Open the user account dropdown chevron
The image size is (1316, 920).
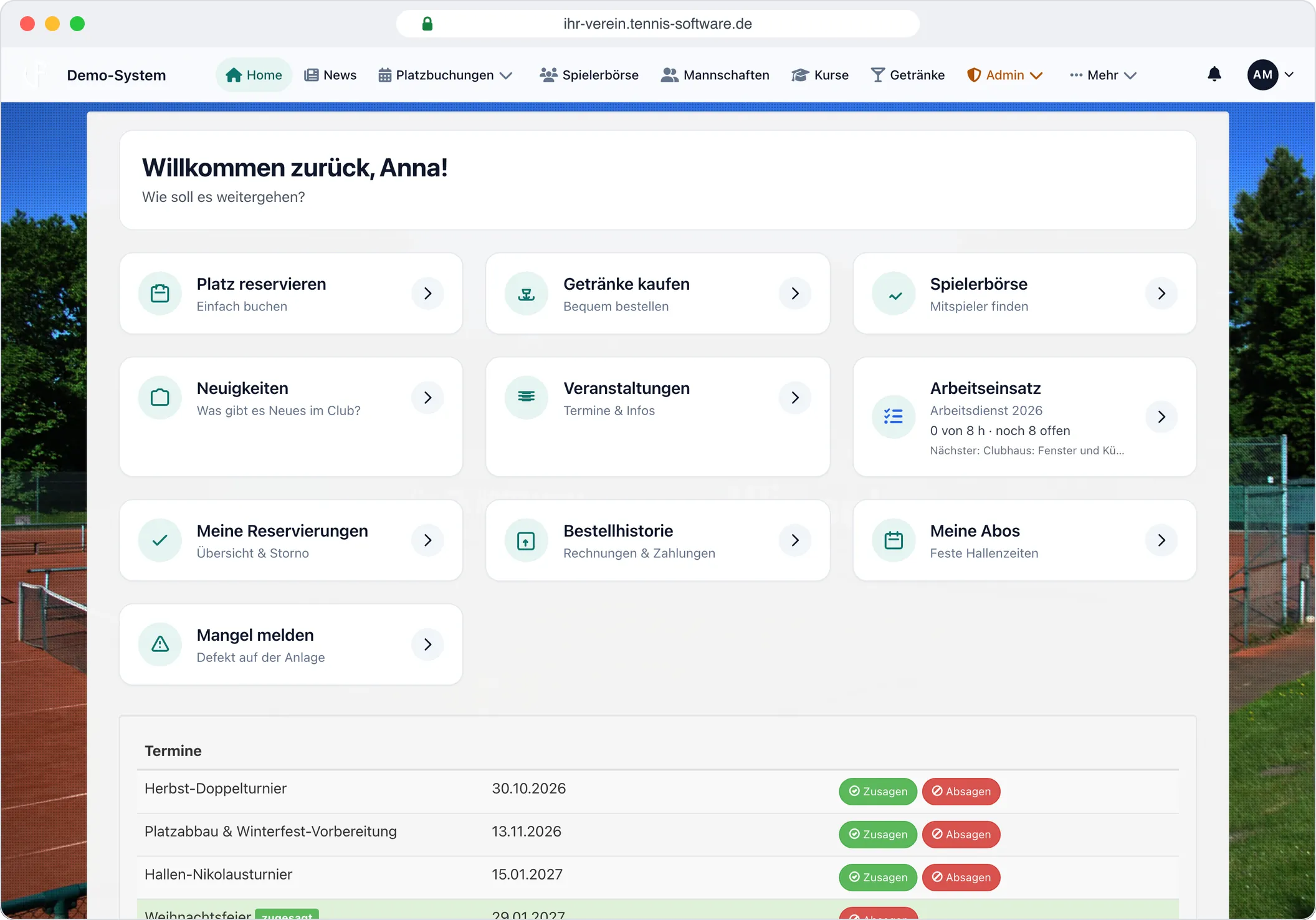[x=1289, y=75]
